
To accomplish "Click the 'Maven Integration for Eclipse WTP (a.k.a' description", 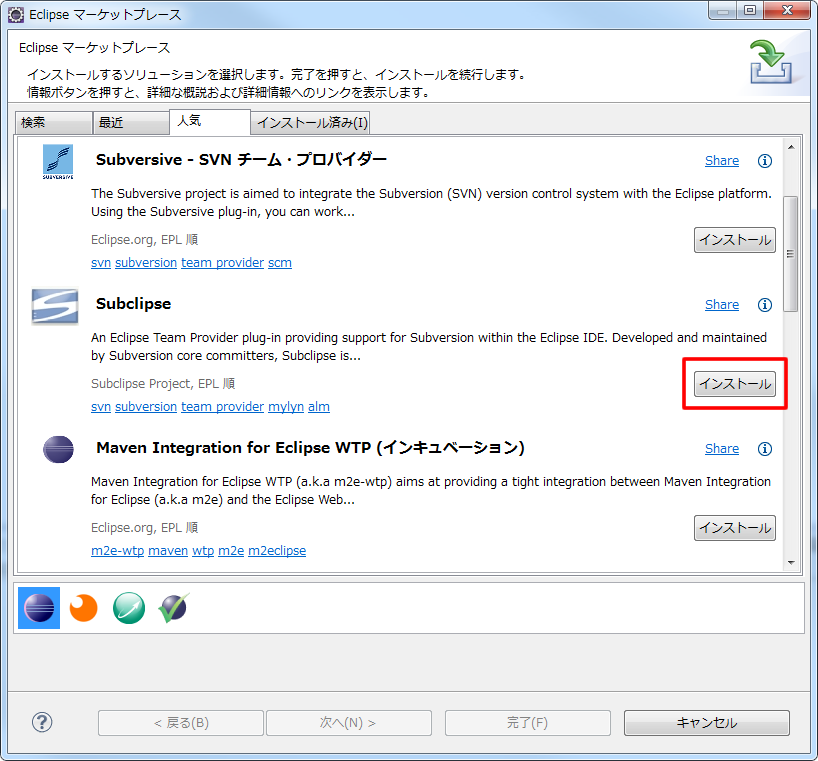I will [x=431, y=490].
